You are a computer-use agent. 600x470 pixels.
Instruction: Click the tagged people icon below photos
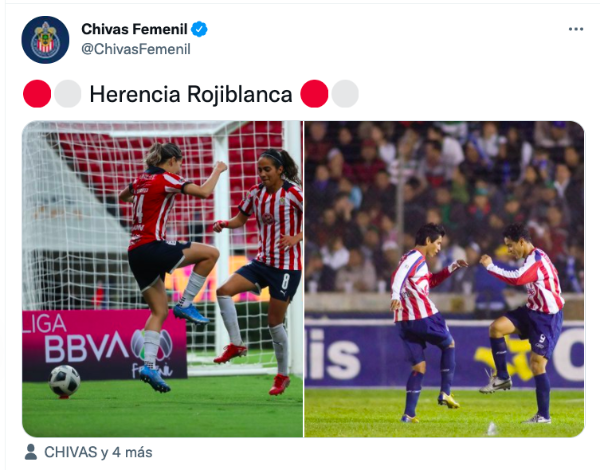point(31,452)
